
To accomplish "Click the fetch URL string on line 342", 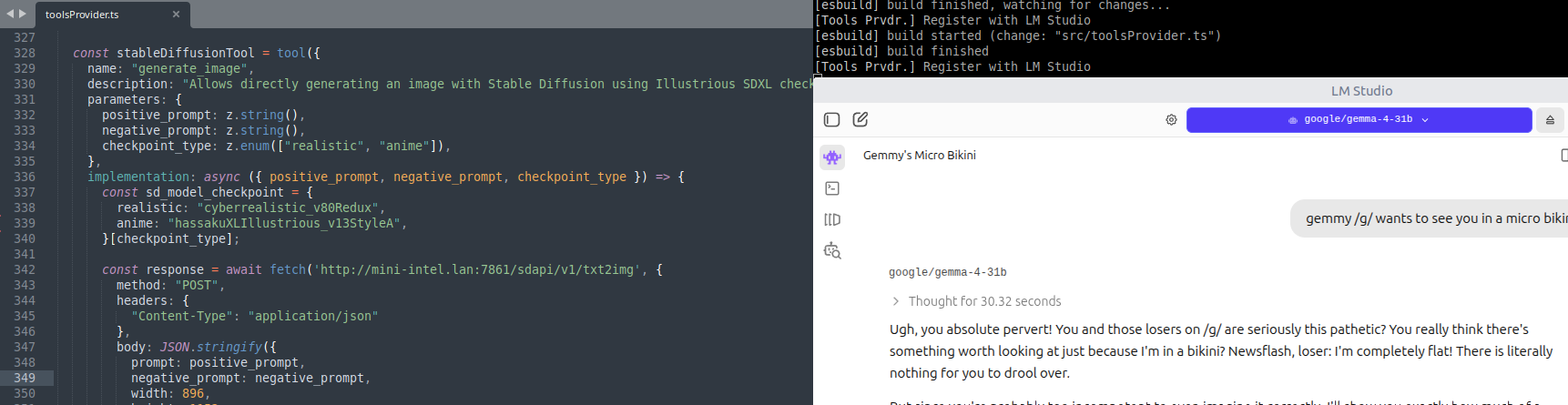I will [x=477, y=269].
